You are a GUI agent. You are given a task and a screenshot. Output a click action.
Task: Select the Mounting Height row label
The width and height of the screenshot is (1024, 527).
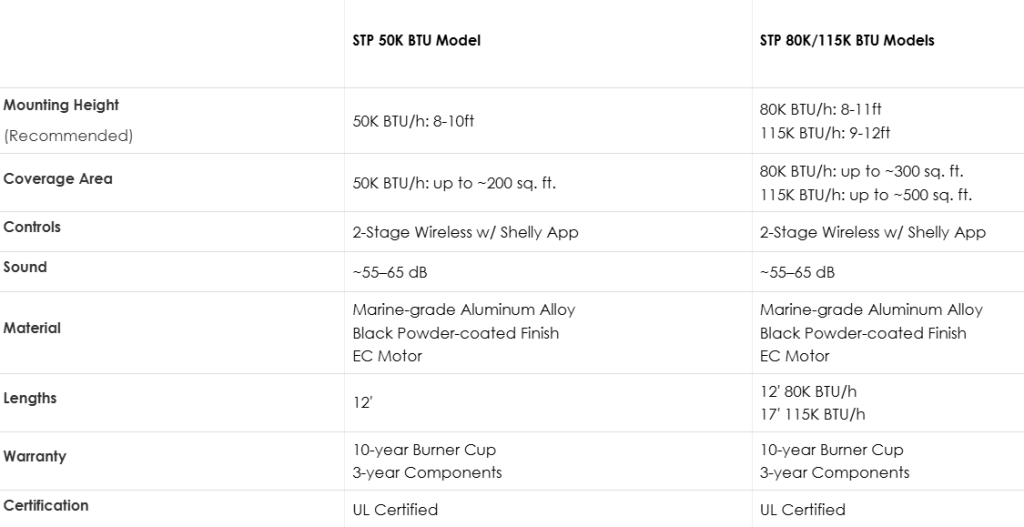61,105
